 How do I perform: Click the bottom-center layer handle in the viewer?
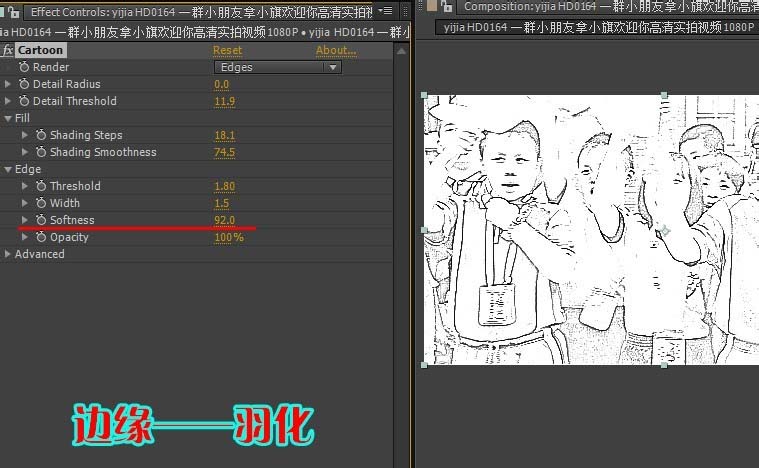(x=664, y=365)
